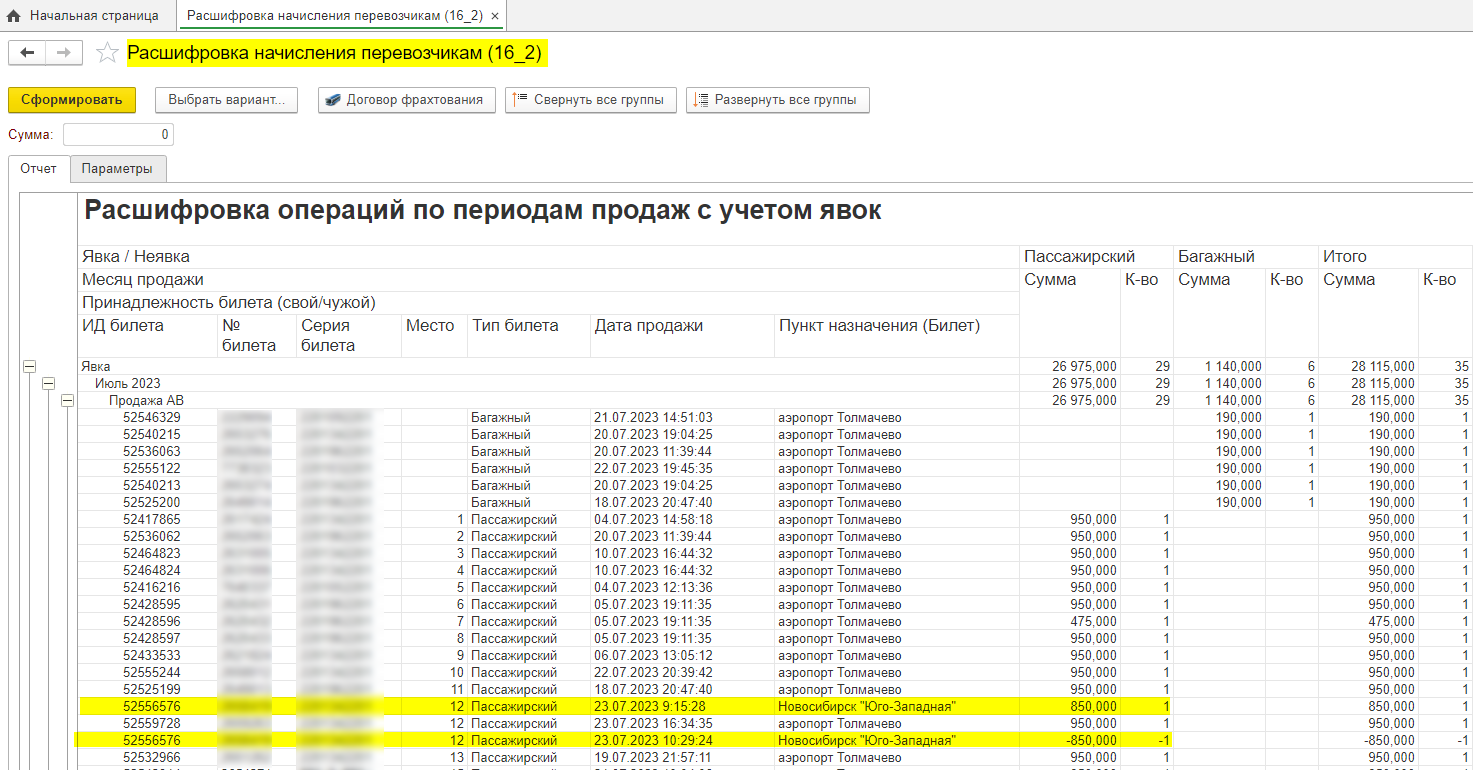Select the Отчет tab
Screen dimensions: 1473x770
tap(39, 169)
